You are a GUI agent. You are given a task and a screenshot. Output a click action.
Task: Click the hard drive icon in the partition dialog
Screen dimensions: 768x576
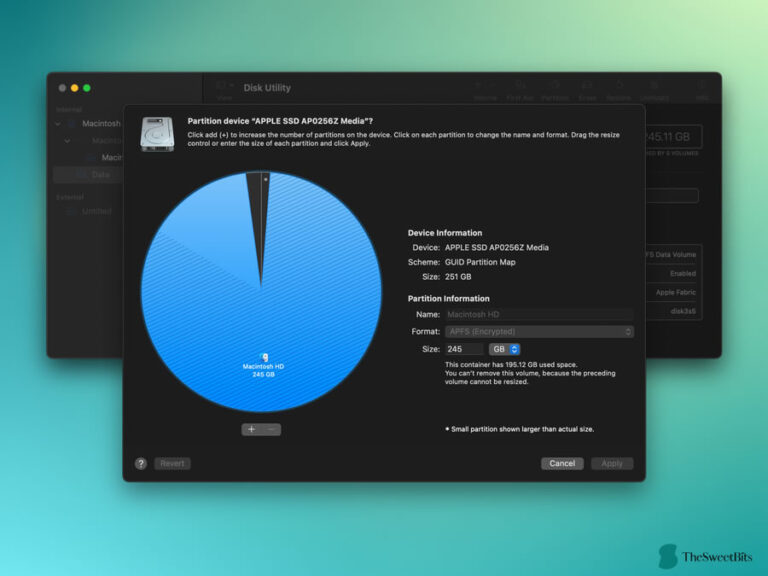157,134
